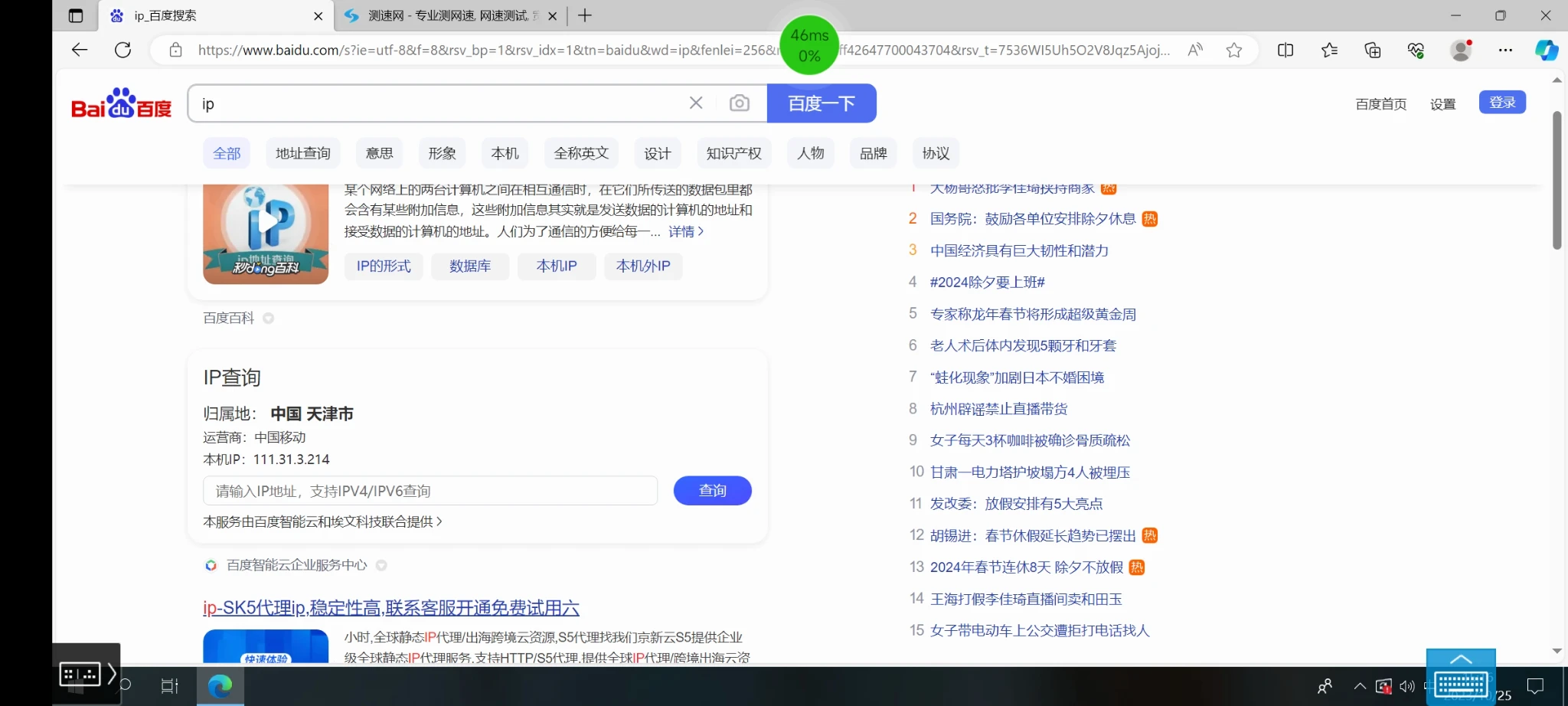Select the 地址查询 filter tab
The height and width of the screenshot is (706, 1568).
(302, 153)
